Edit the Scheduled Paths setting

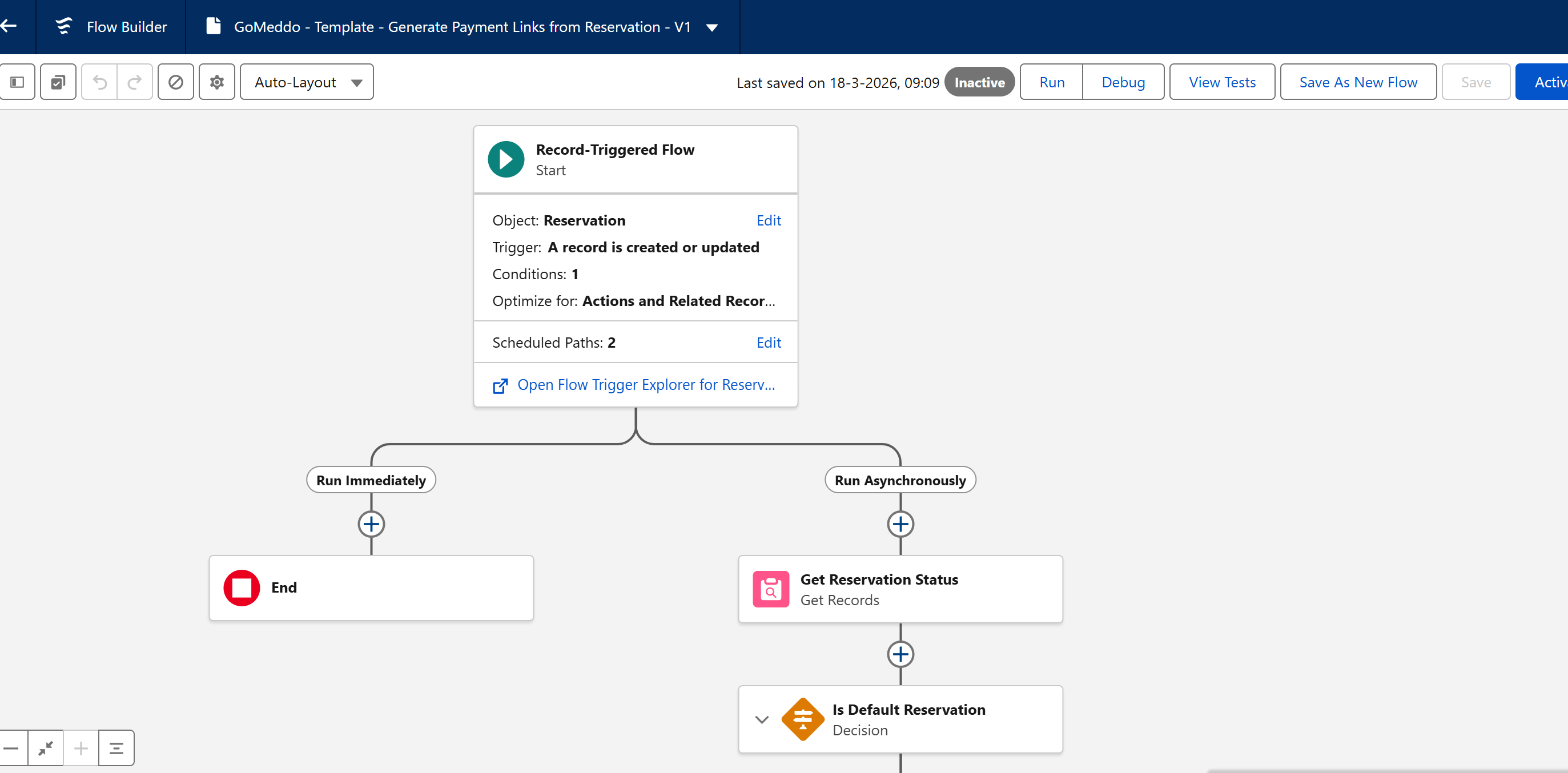[768, 343]
